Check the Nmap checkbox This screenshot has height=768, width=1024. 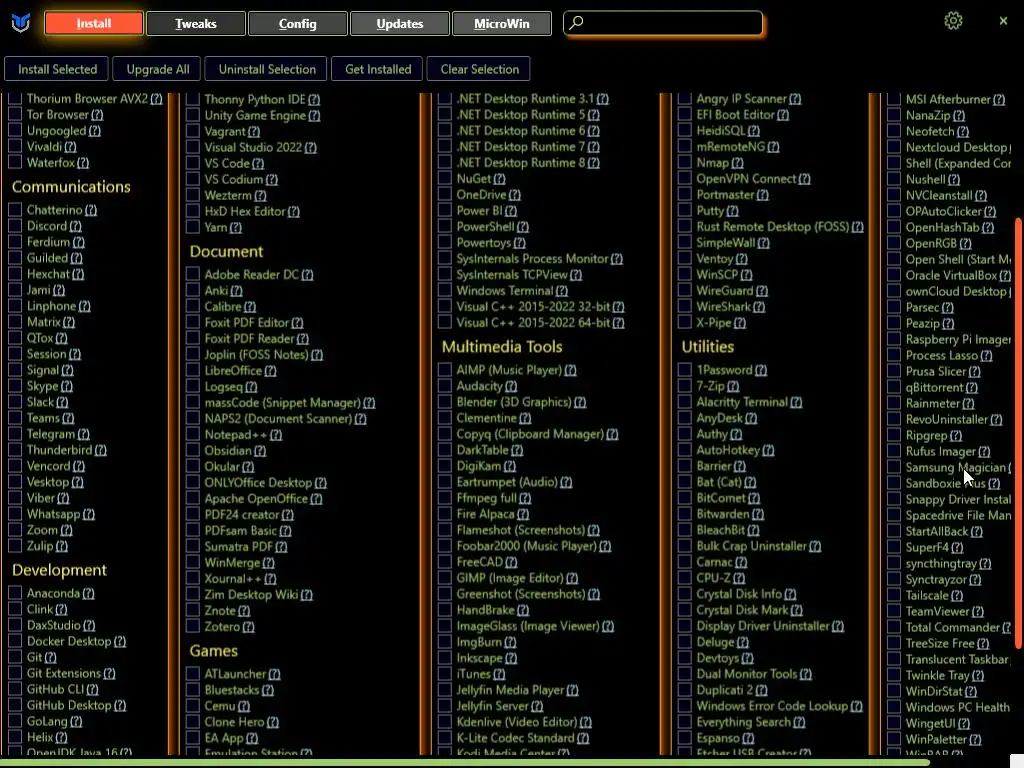[684, 163]
